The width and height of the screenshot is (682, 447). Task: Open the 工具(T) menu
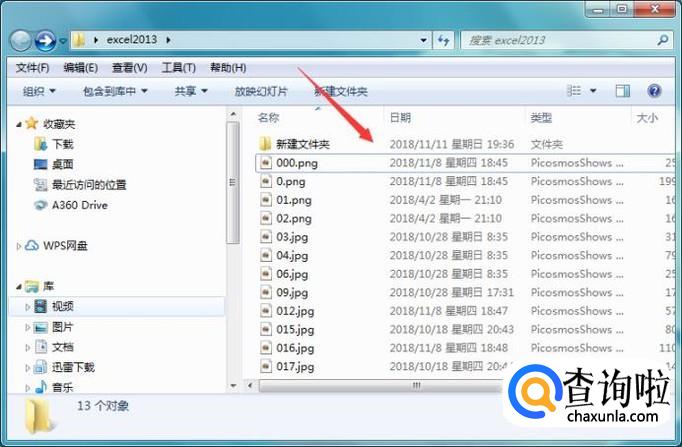(178, 67)
